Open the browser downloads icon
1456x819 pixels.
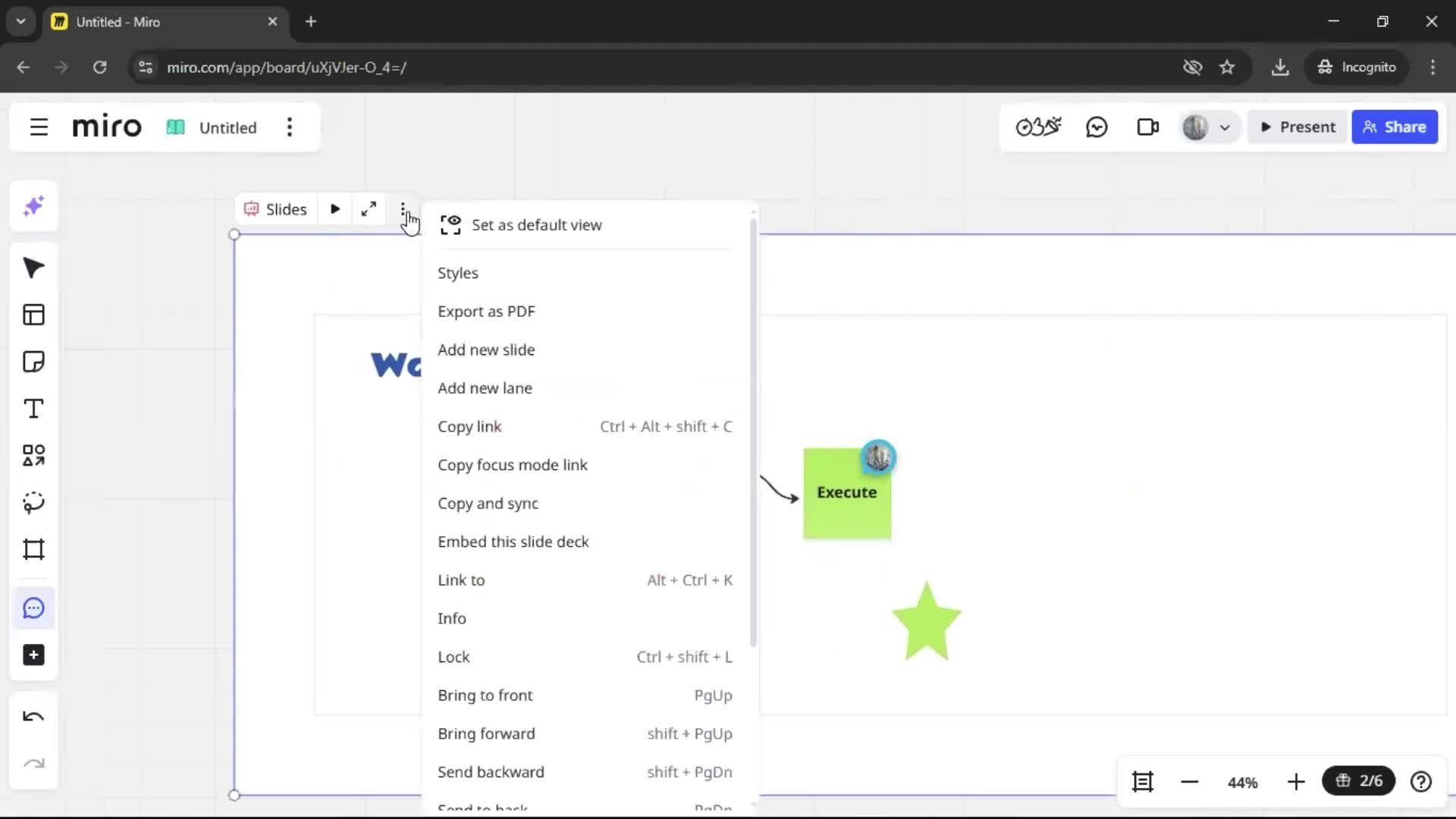1280,67
